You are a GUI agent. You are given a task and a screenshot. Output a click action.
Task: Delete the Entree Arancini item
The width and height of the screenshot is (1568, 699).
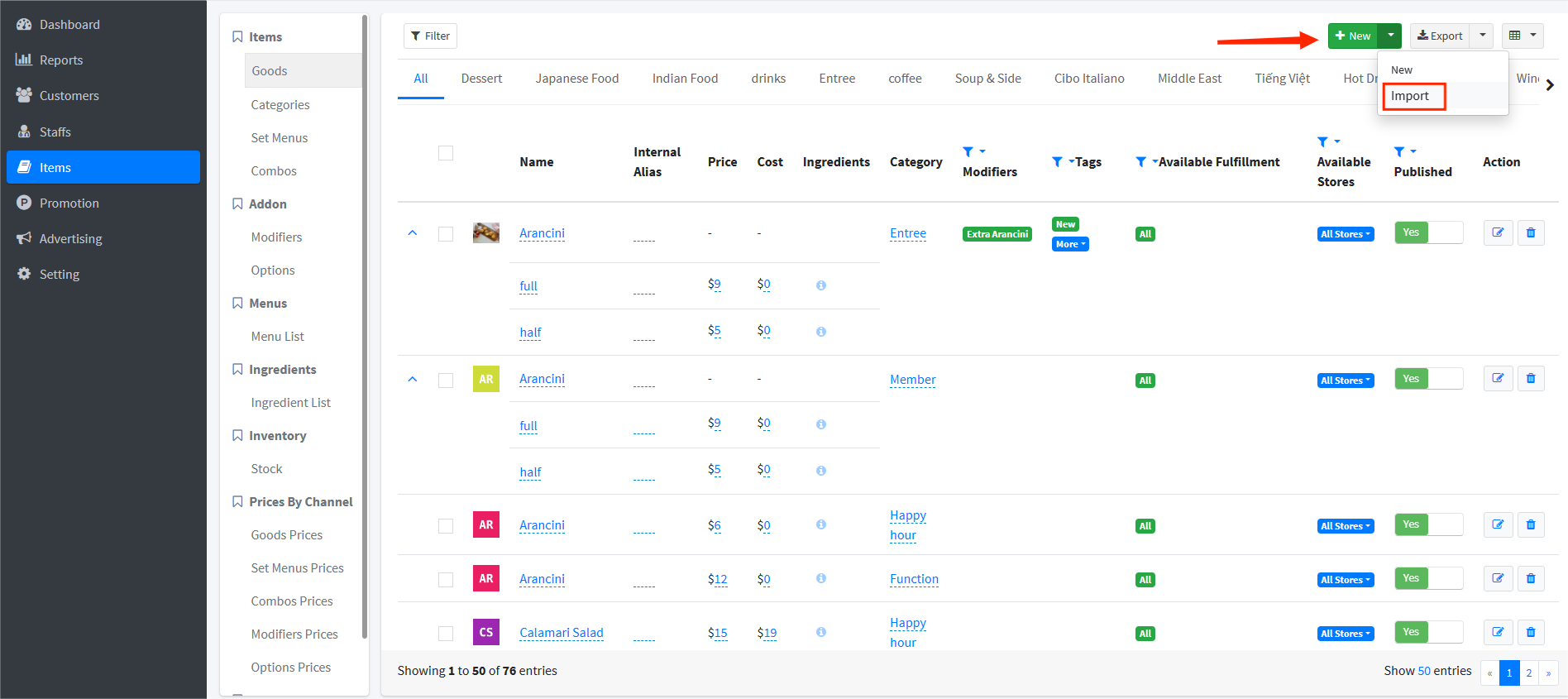click(x=1531, y=232)
